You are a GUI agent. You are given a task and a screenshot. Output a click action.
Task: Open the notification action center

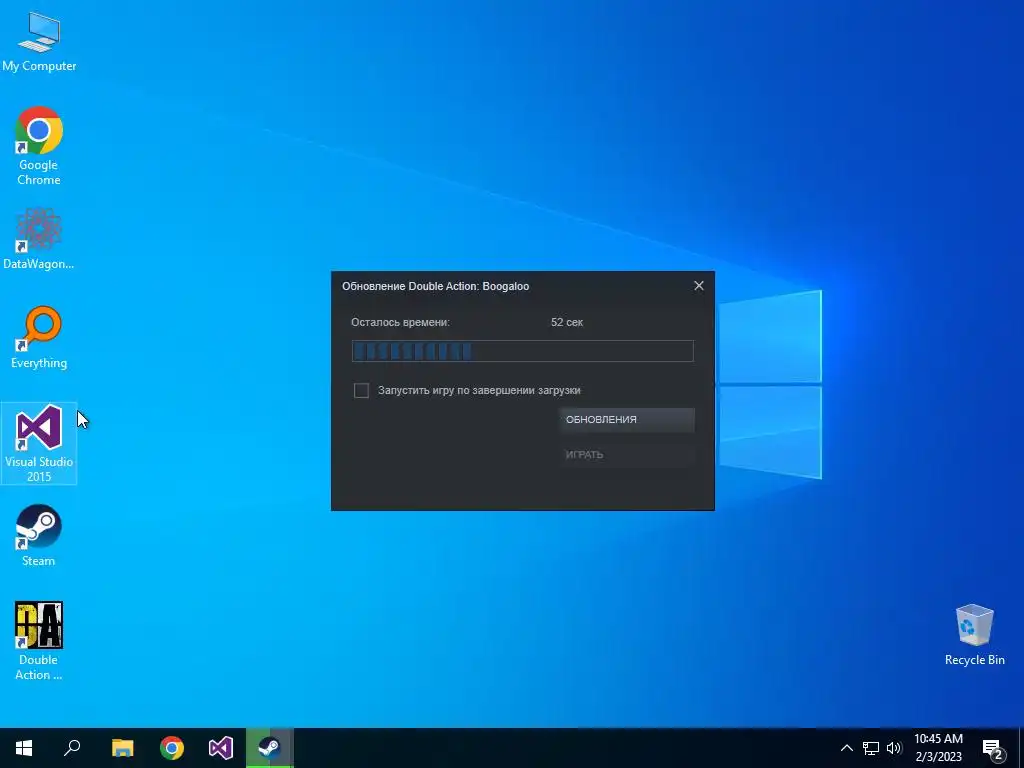coord(993,748)
